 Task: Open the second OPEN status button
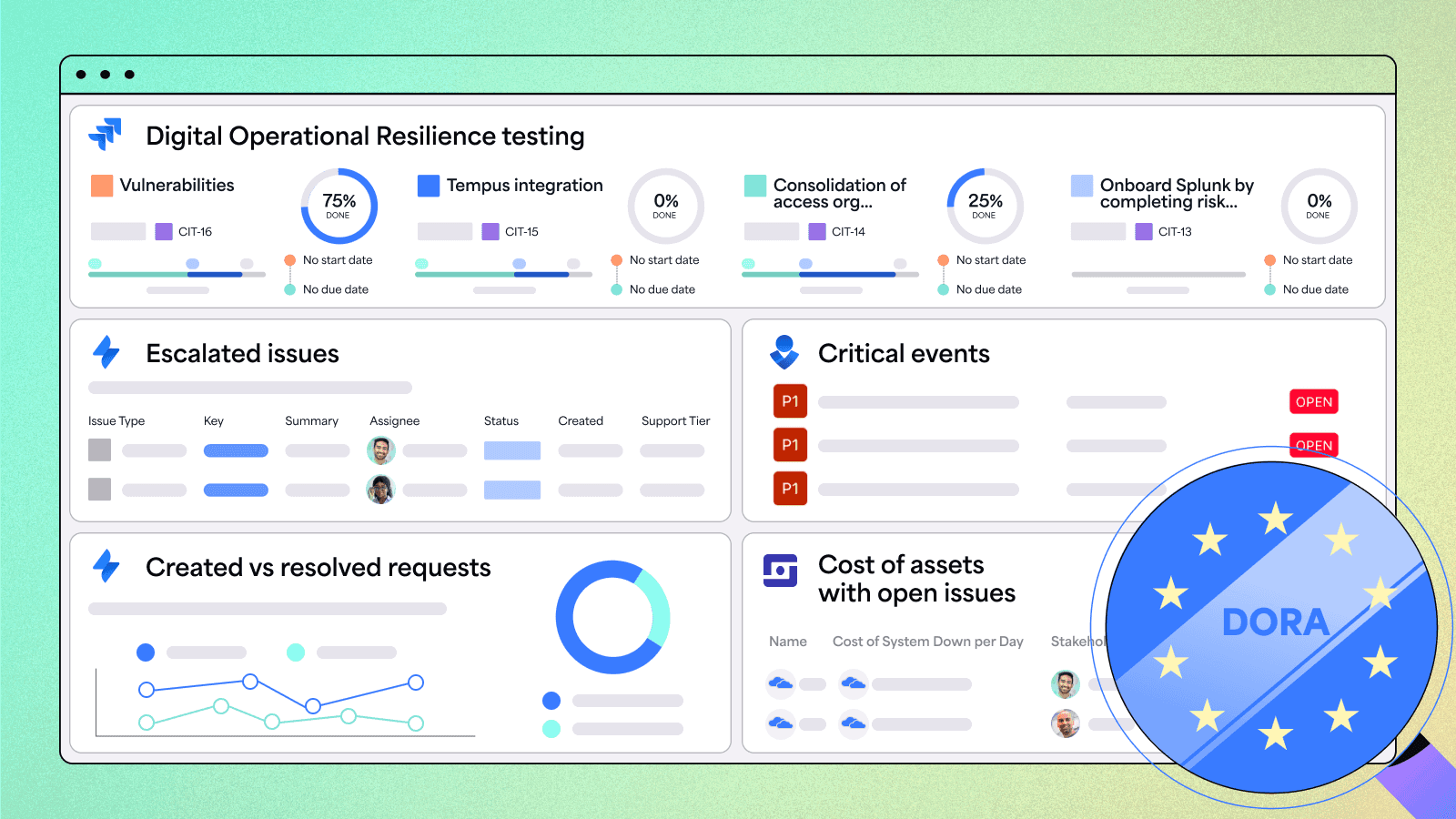click(1314, 444)
